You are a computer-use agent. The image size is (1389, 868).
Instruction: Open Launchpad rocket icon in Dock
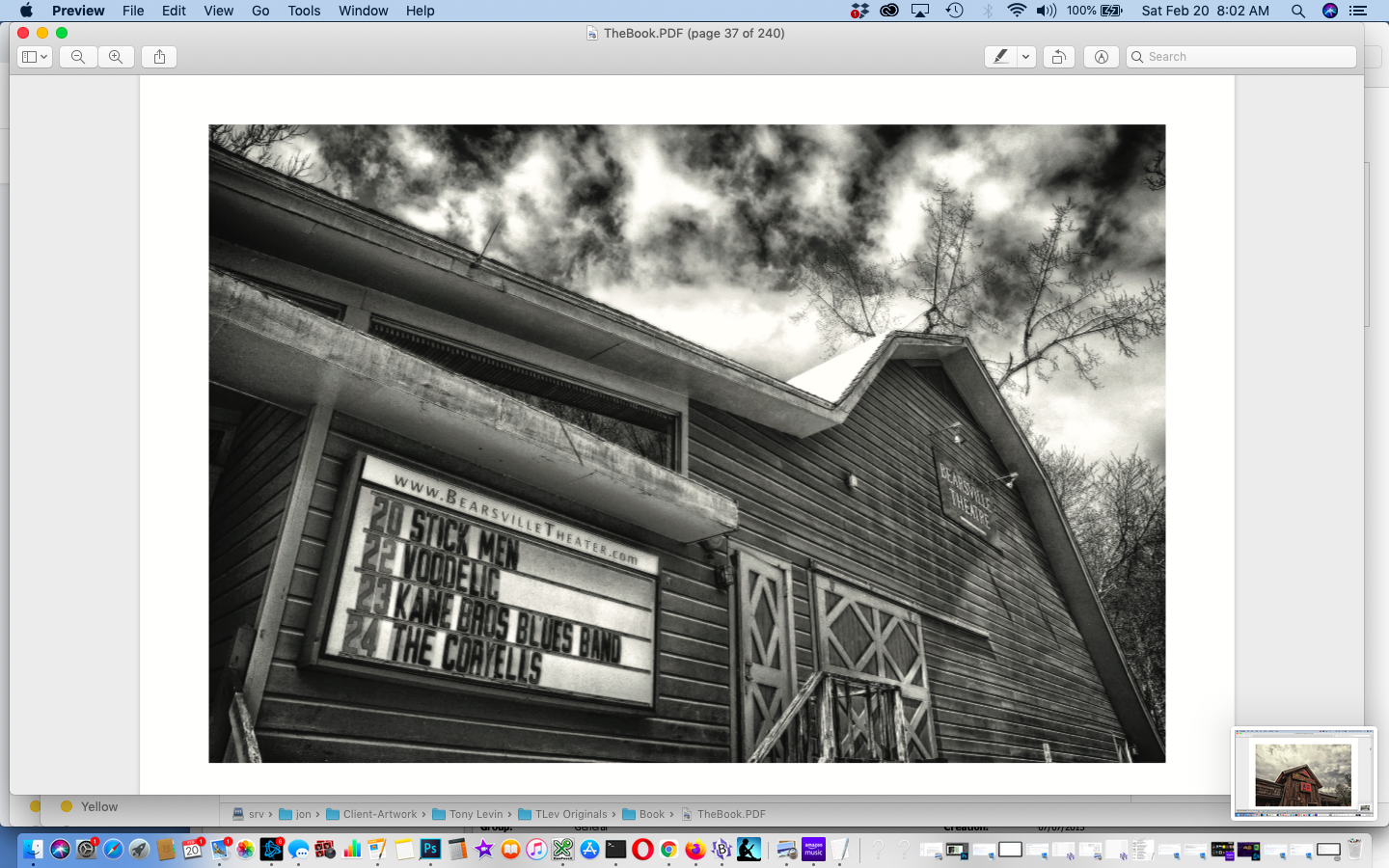tap(139, 849)
